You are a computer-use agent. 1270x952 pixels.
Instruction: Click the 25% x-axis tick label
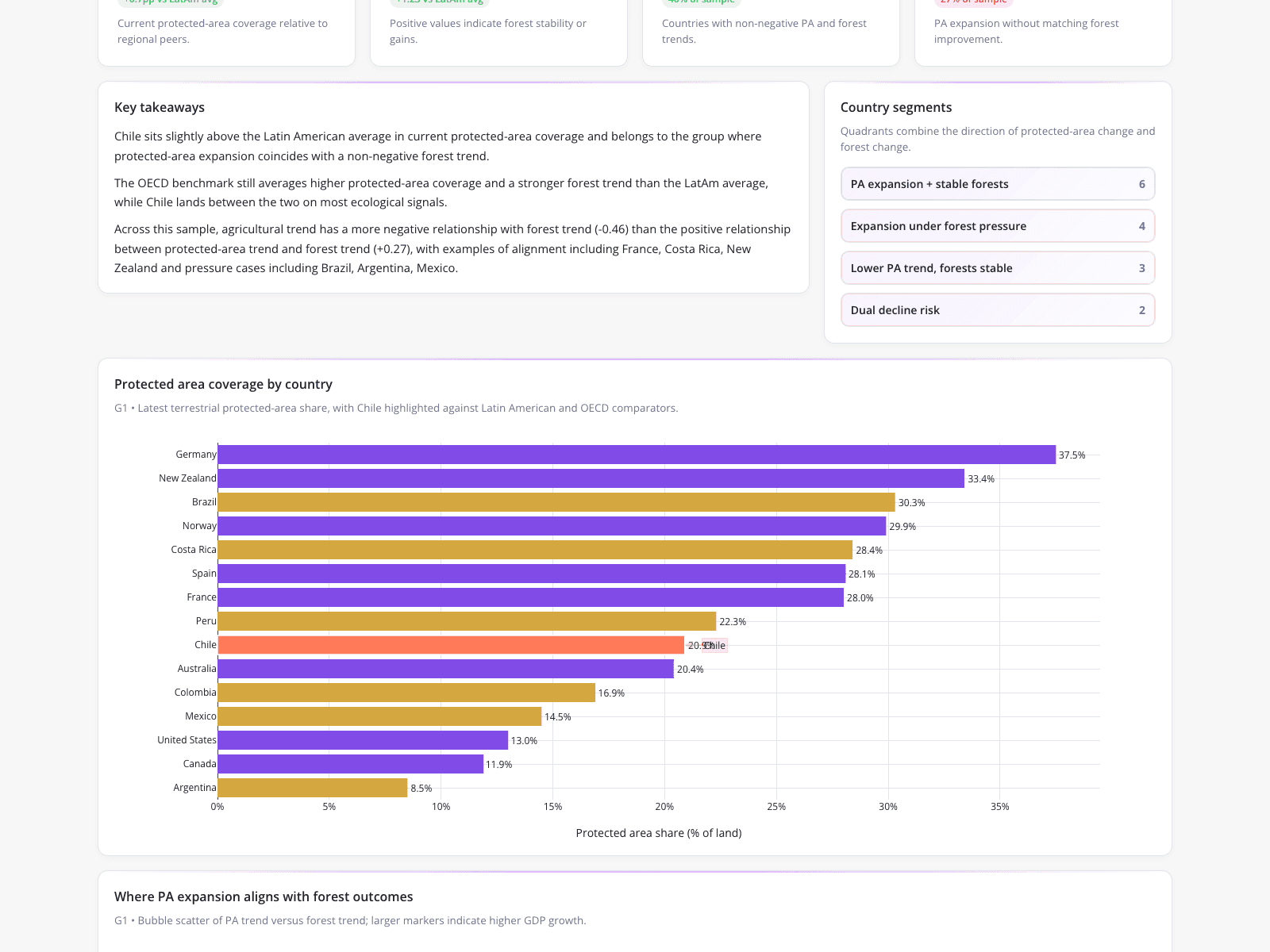(776, 807)
